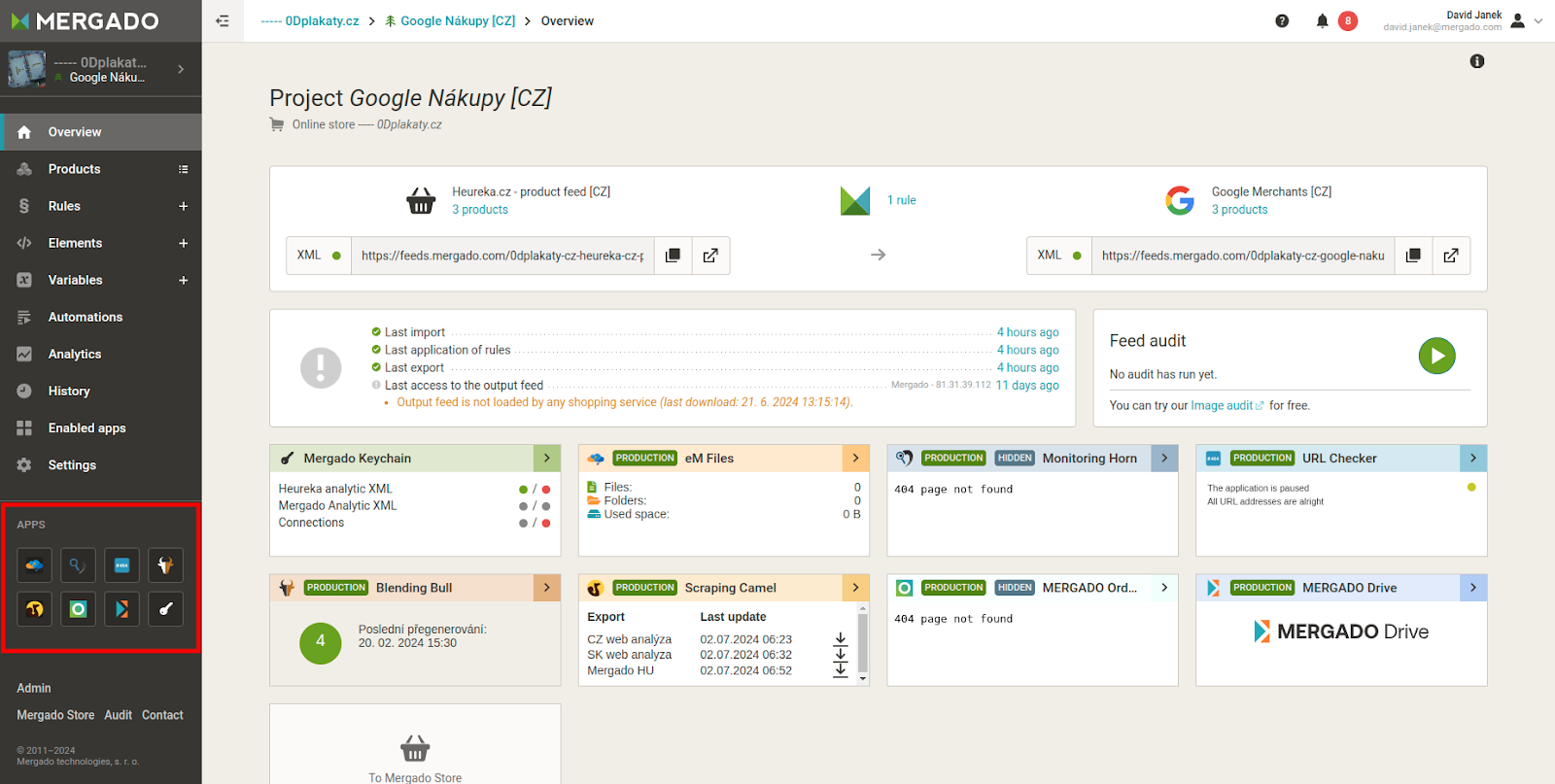Open the 3 products link under Heureka.cz
The image size is (1555, 784).
click(480, 209)
